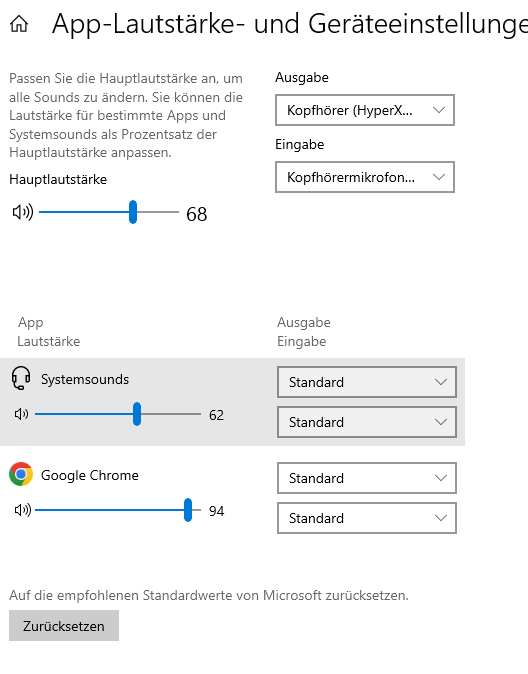Open the Ausgabe Kopfhörer device dropdown
Viewport: 528px width, 674px height.
365,110
